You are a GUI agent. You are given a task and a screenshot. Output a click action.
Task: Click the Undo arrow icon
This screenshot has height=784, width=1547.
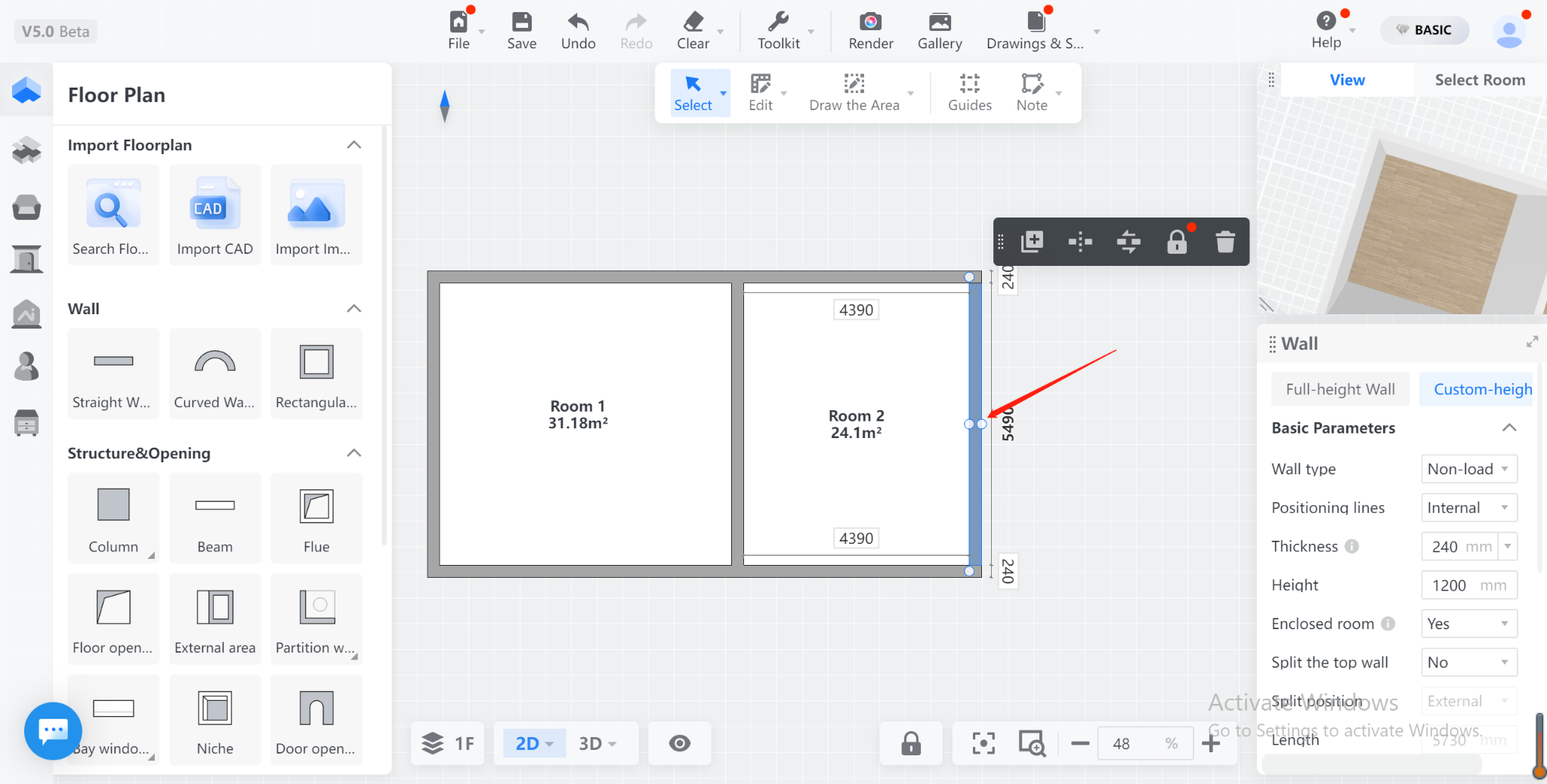coord(578,22)
